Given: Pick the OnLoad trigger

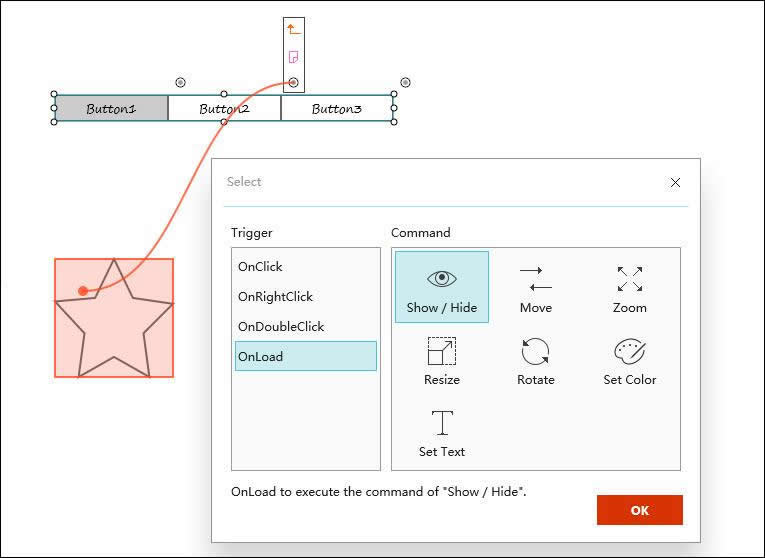Looking at the screenshot, I should point(306,356).
